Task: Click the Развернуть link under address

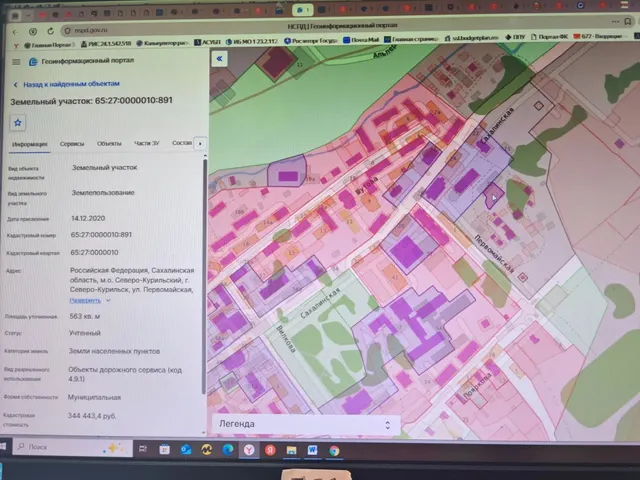Action: tap(85, 300)
